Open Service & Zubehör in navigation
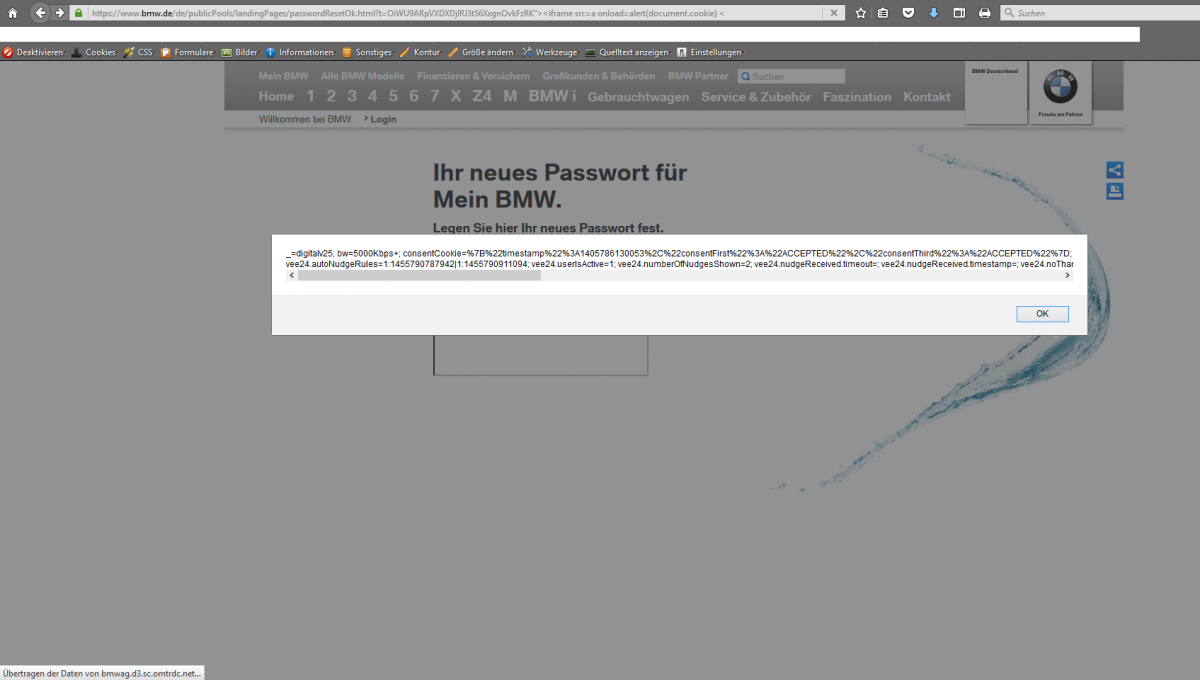1200x680 pixels. [756, 97]
